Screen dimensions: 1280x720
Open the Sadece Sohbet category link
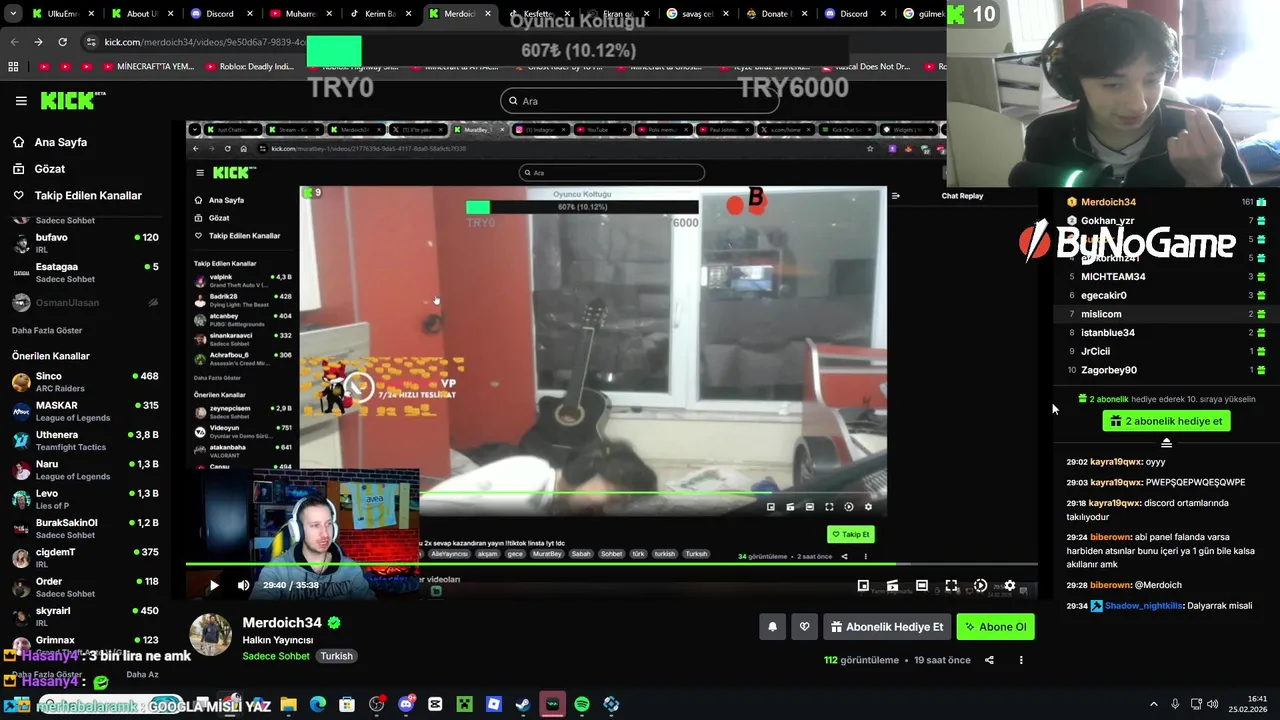click(x=276, y=656)
